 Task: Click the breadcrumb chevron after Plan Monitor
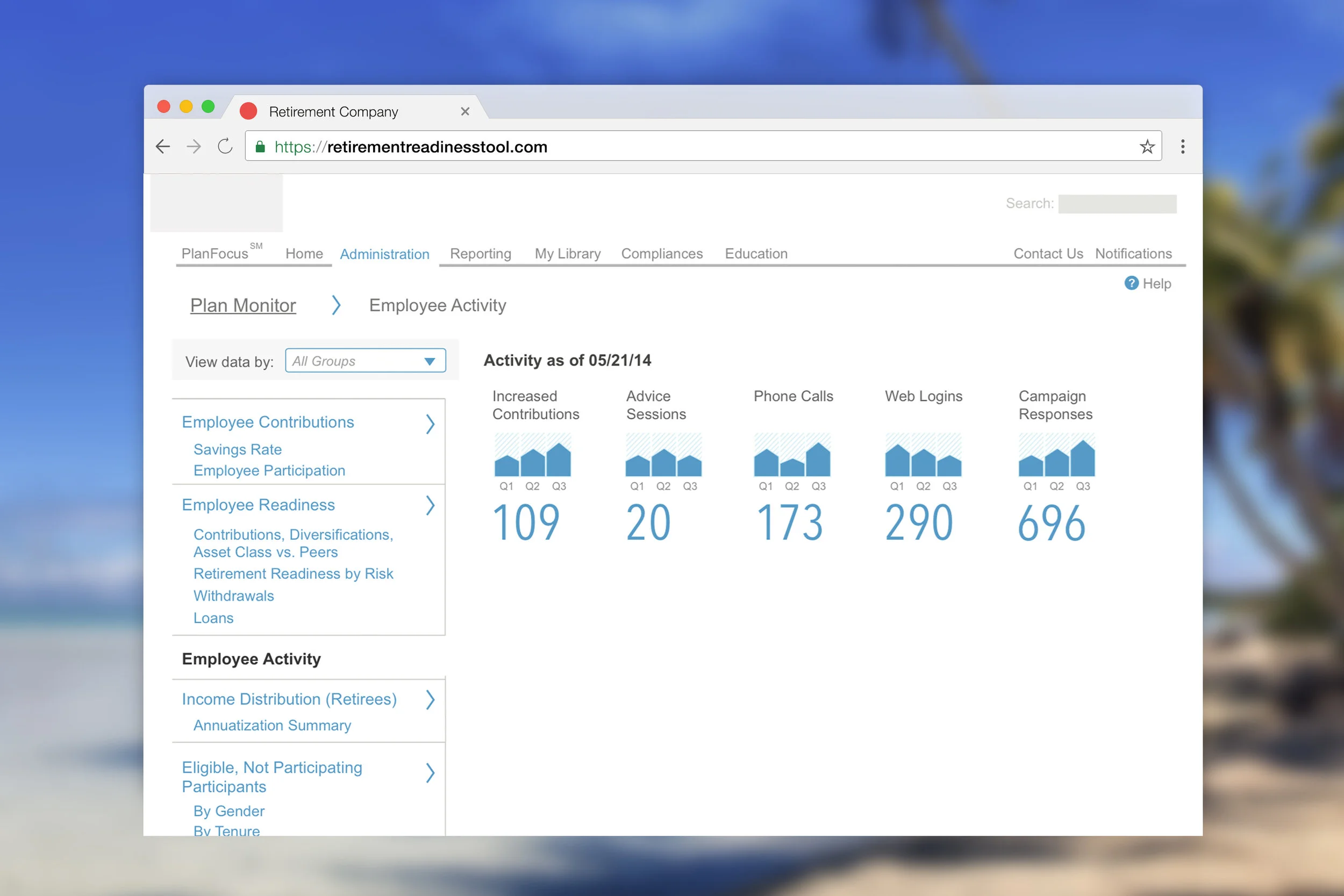[336, 305]
